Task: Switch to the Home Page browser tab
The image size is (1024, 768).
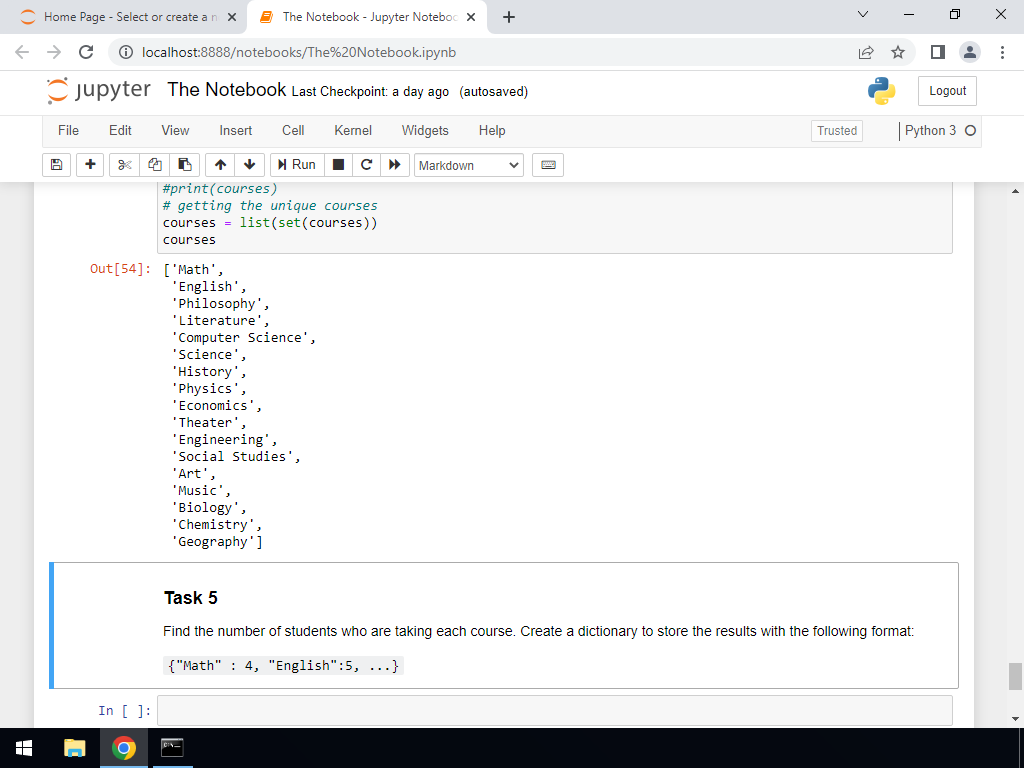Action: point(120,16)
